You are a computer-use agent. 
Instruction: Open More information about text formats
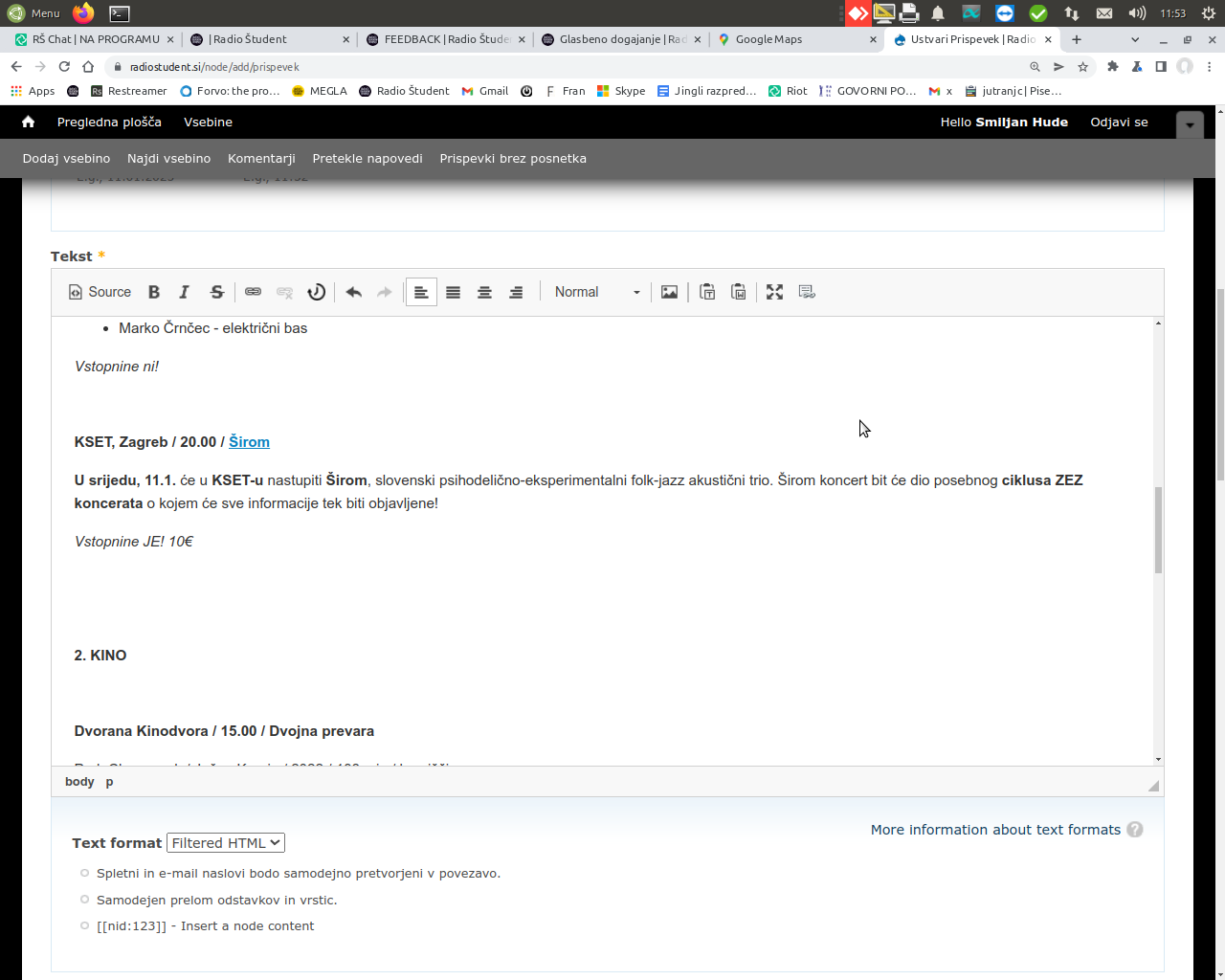[x=995, y=830]
